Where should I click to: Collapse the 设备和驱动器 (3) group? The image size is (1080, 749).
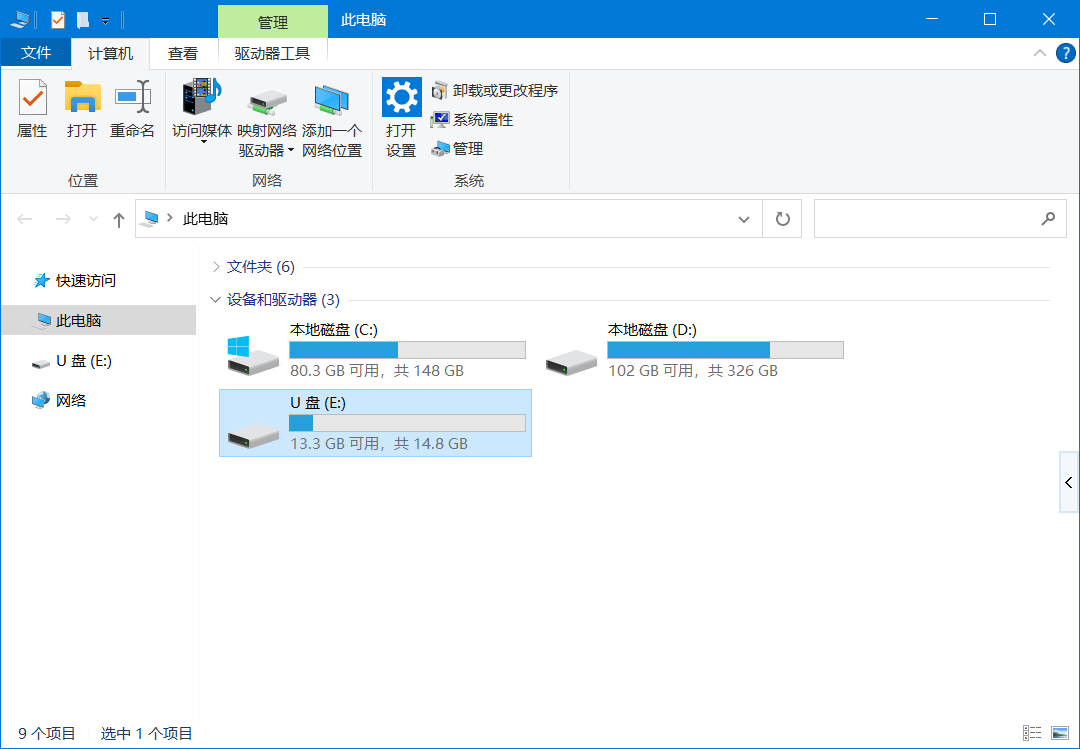tap(216, 300)
